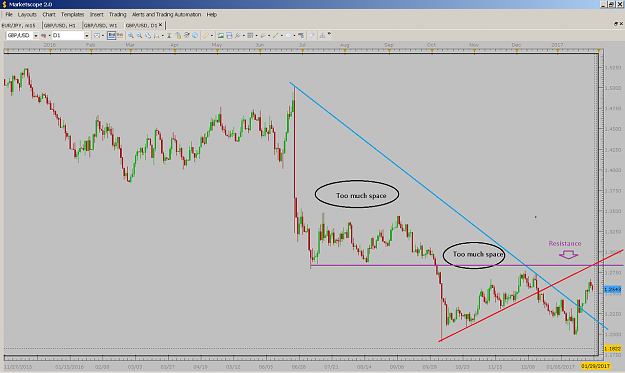Click the horizontal lines grid toolbar icon
The width and height of the screenshot is (625, 373).
(x=250, y=35)
